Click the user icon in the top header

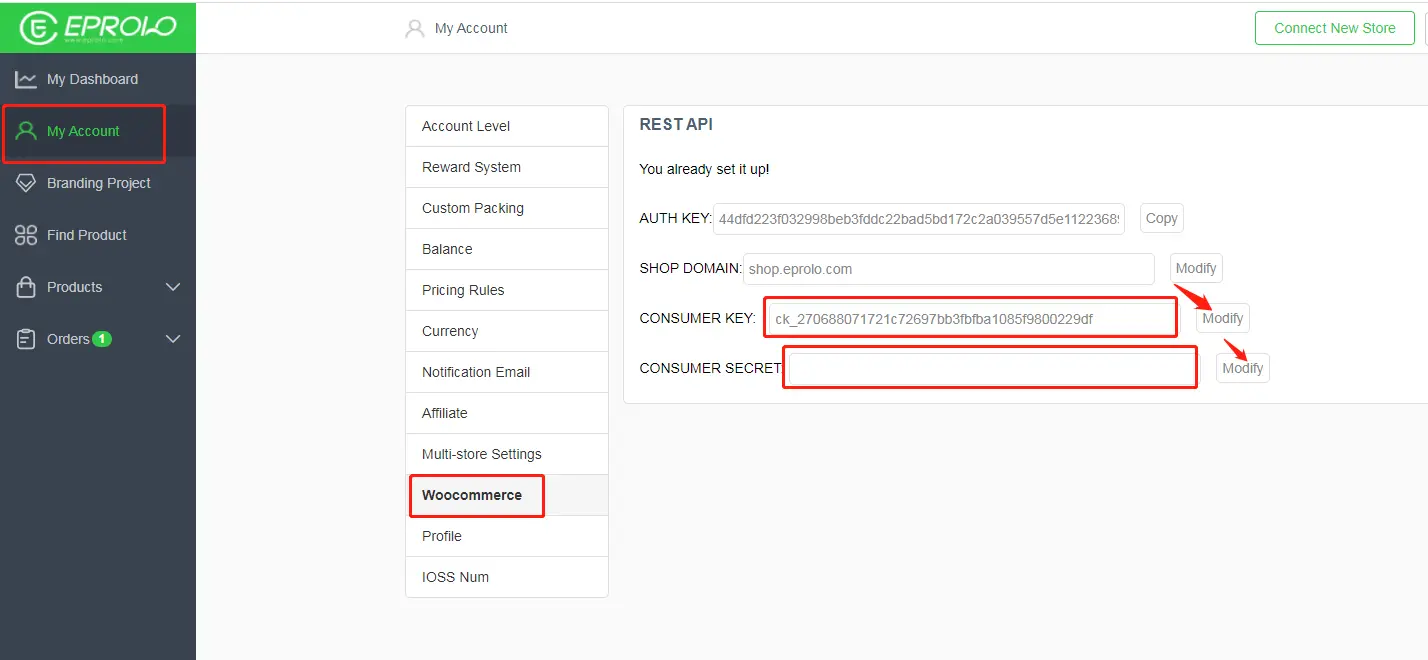point(415,28)
